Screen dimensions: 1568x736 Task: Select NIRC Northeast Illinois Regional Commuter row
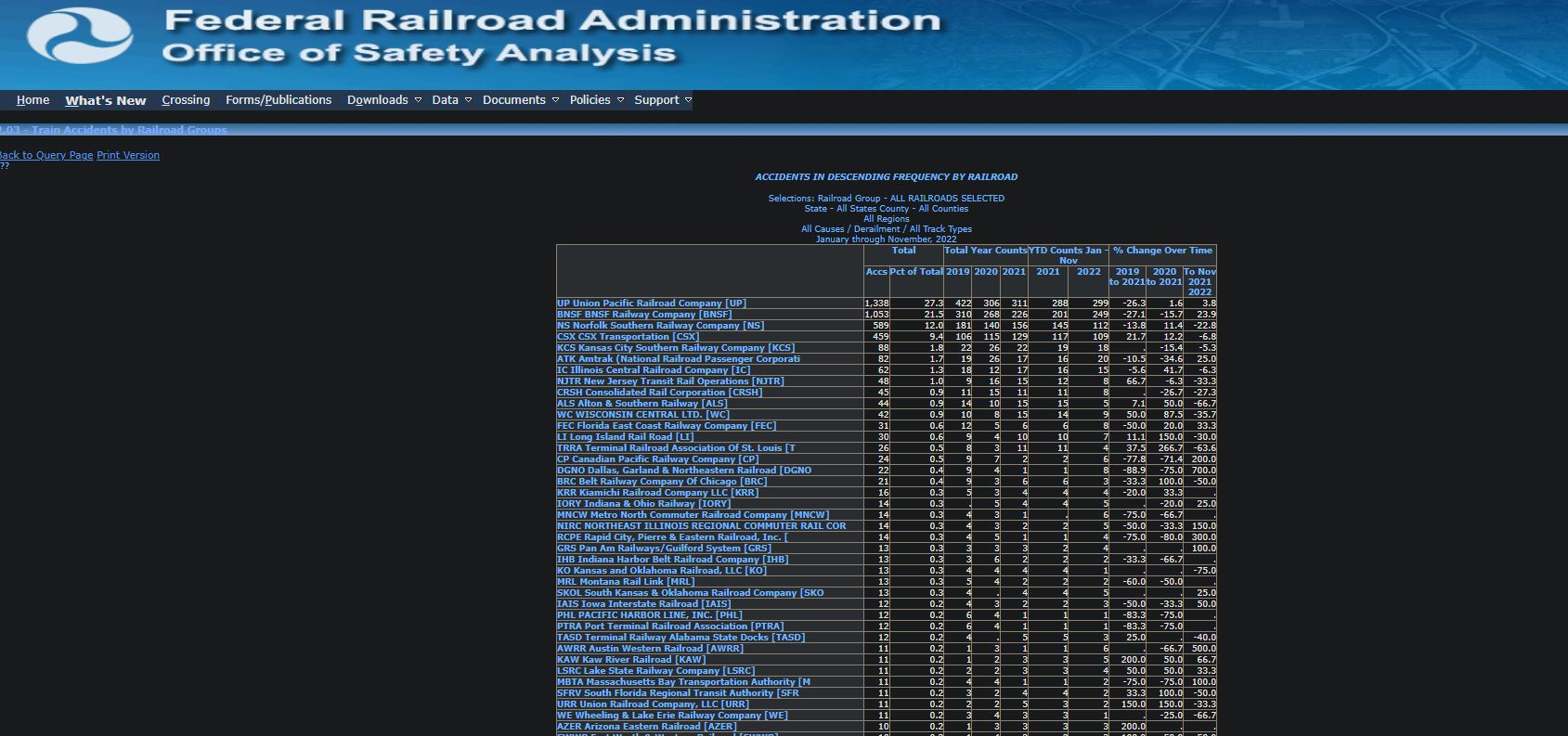point(702,526)
